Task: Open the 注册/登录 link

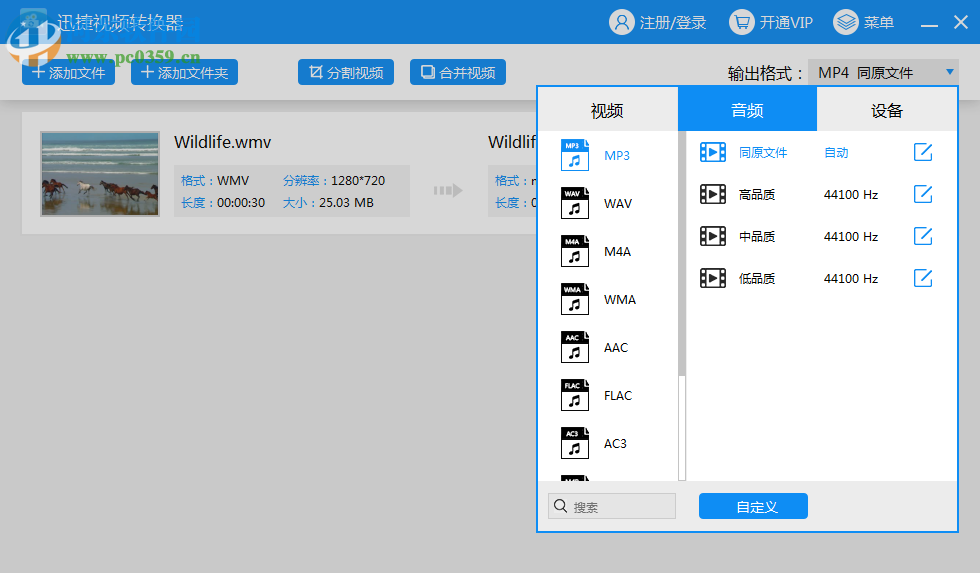Action: tap(672, 23)
